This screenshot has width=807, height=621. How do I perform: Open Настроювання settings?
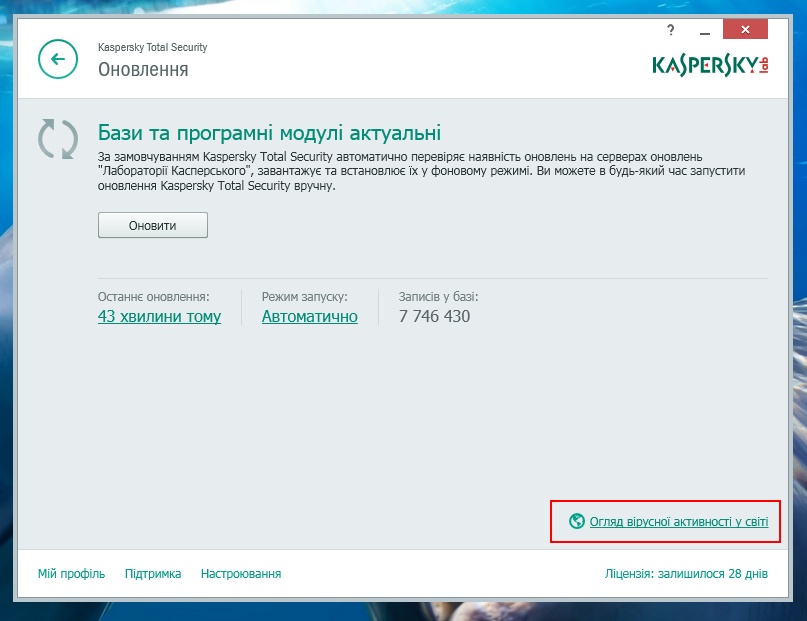pyautogui.click(x=241, y=574)
